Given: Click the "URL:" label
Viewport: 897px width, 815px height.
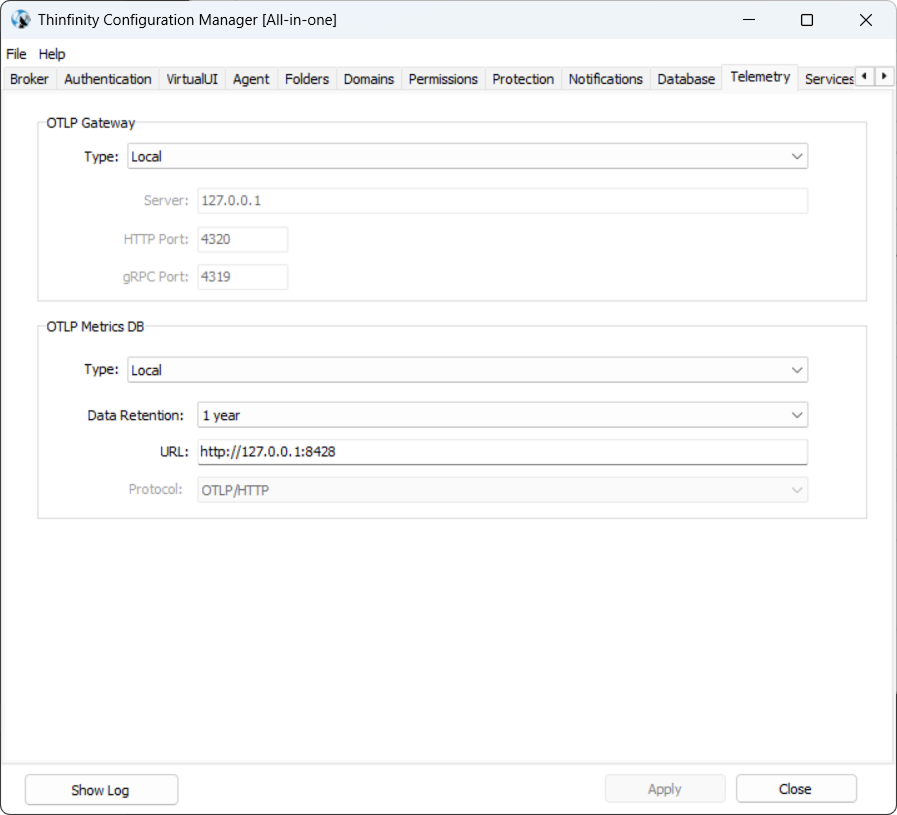Looking at the screenshot, I should click(x=174, y=452).
